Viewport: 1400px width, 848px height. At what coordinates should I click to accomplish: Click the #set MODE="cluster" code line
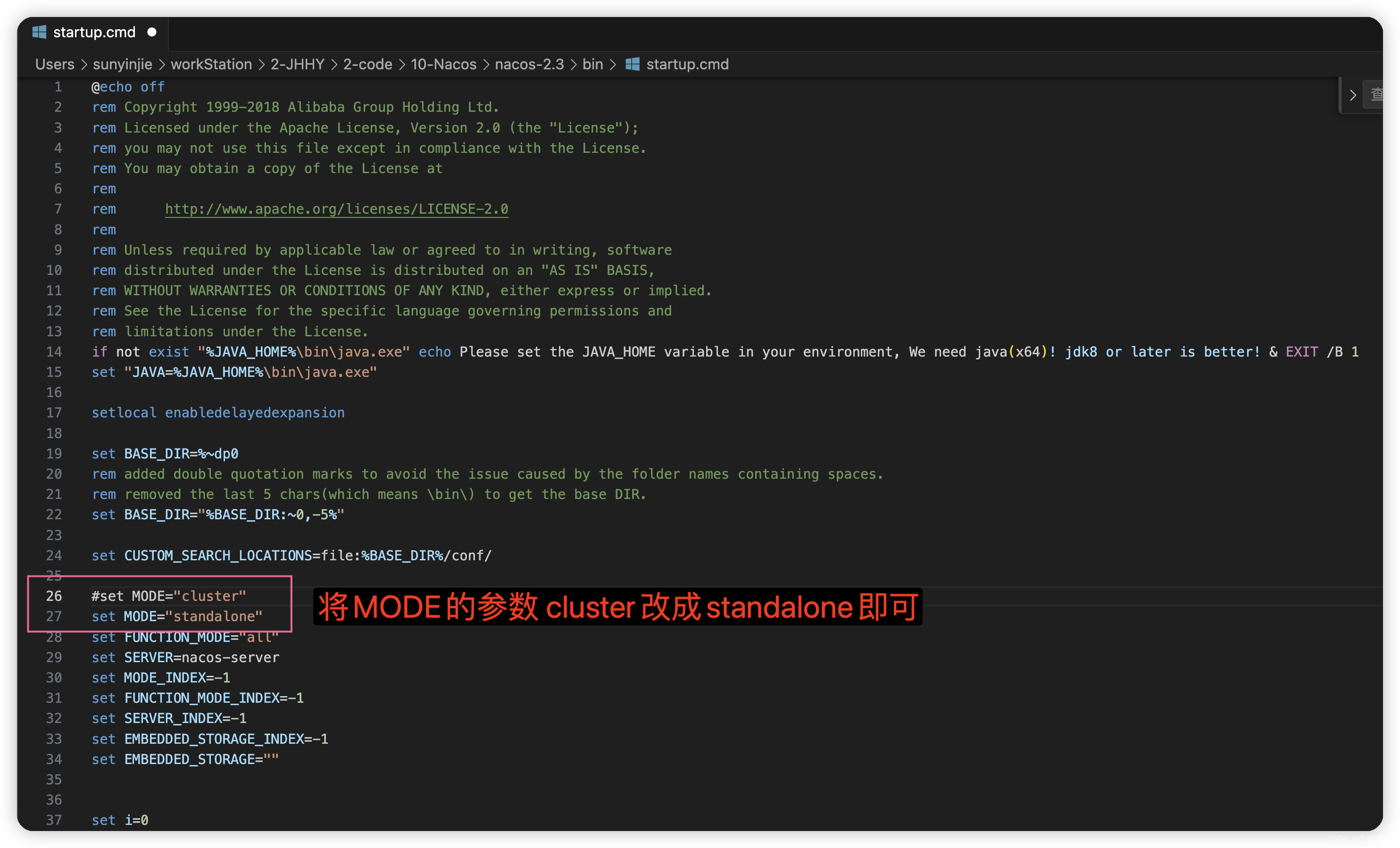pyautogui.click(x=169, y=596)
